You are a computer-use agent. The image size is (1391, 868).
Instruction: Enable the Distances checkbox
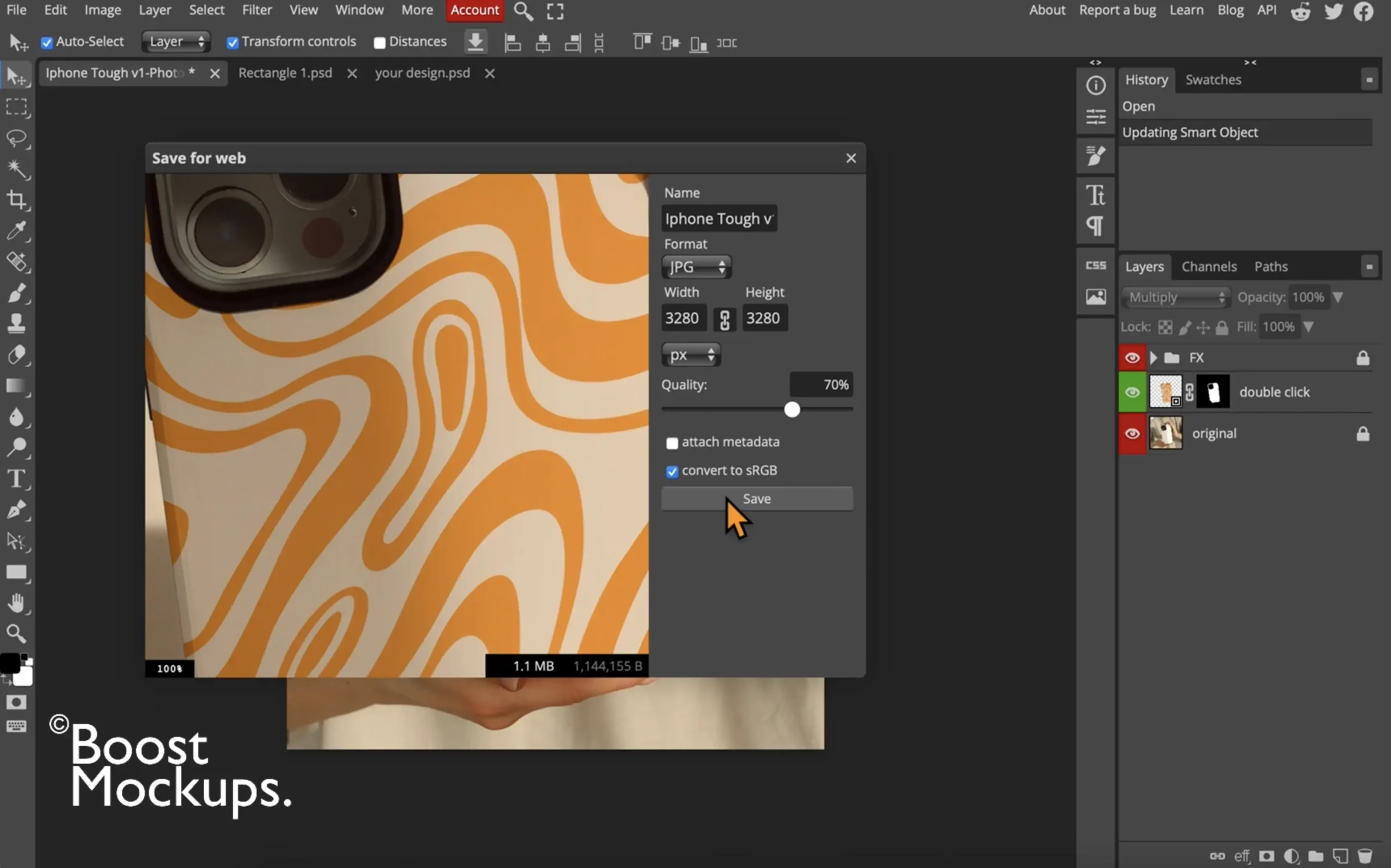[x=379, y=43]
